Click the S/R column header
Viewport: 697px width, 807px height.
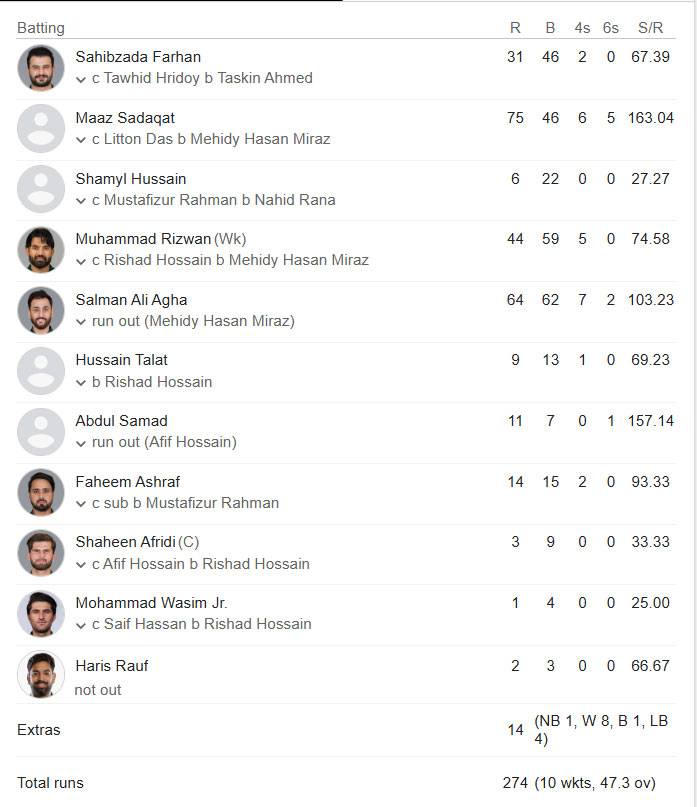651,28
